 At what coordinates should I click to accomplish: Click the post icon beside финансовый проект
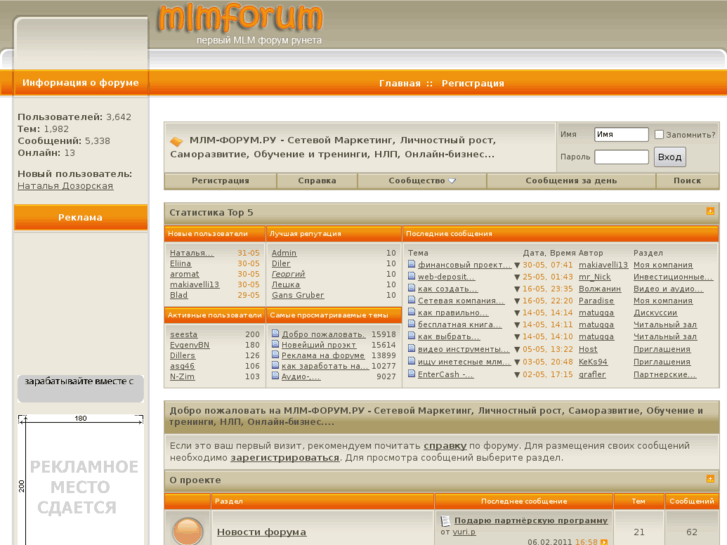[x=412, y=265]
